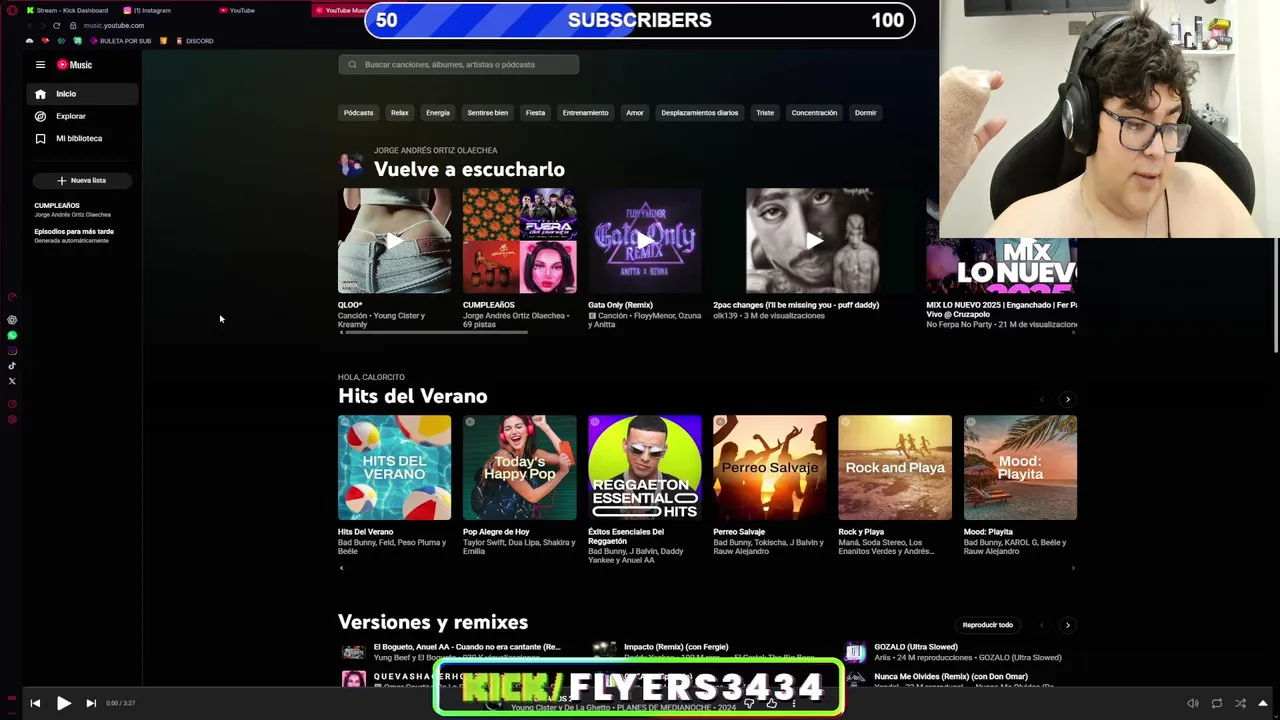Open X (Twitter) in Opera sidebar
This screenshot has width=1280, height=720.
[12, 381]
